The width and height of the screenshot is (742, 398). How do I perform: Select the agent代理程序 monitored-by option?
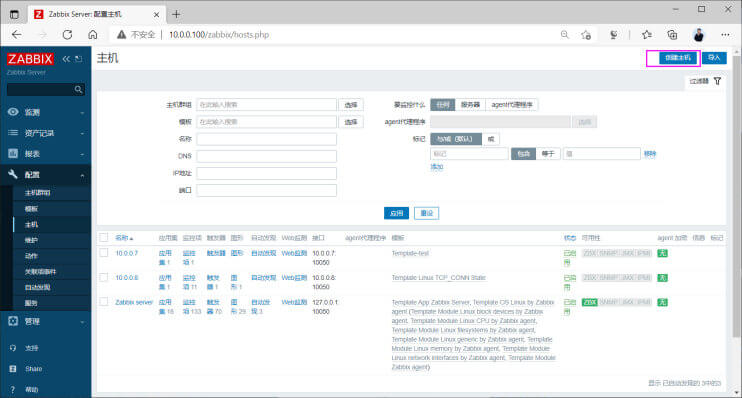512,105
